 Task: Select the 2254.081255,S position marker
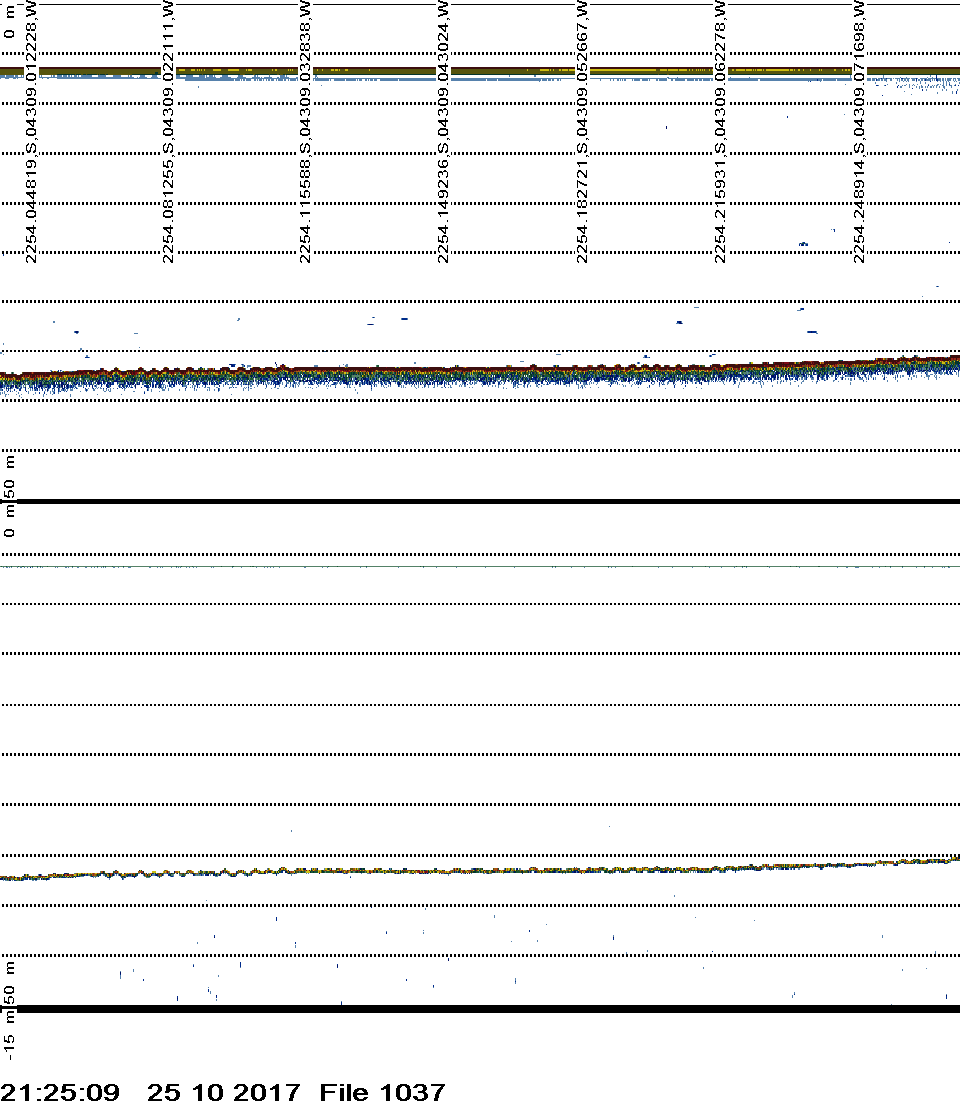coord(169,132)
